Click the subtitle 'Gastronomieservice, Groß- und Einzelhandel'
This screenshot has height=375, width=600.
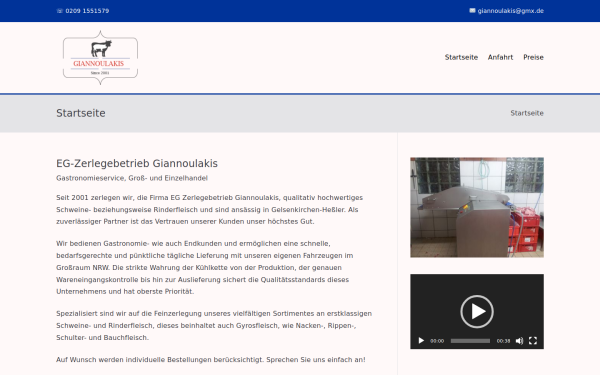click(132, 178)
